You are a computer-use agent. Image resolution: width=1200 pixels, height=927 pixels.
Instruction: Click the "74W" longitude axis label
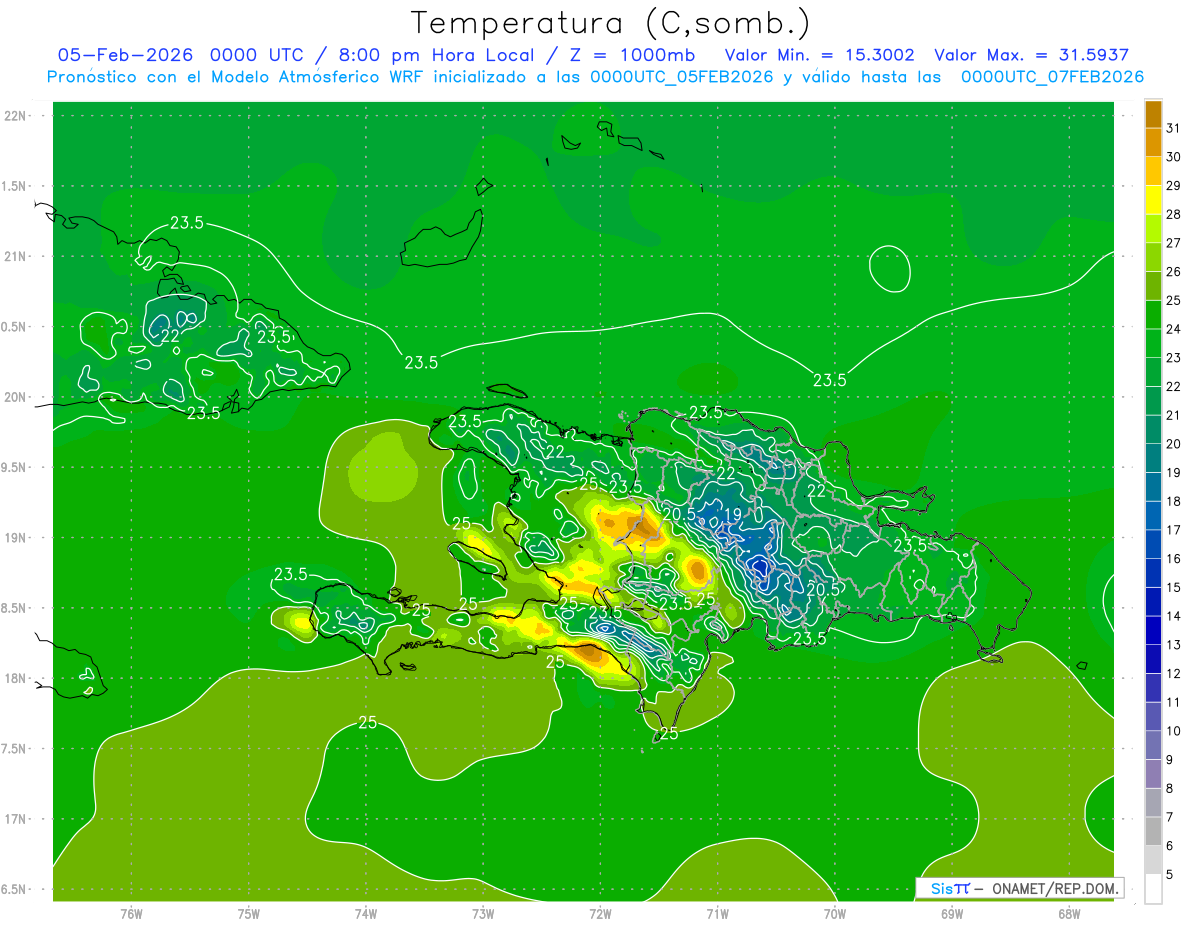click(x=366, y=914)
